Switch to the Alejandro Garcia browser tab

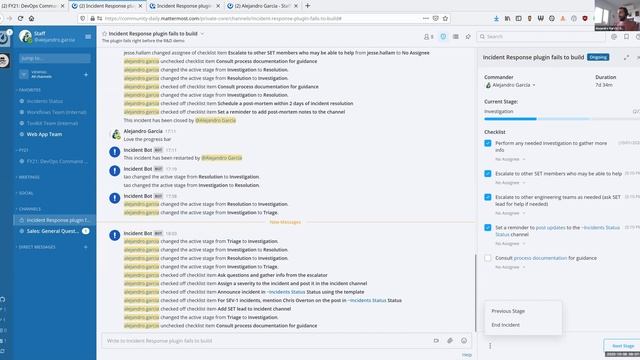point(262,6)
